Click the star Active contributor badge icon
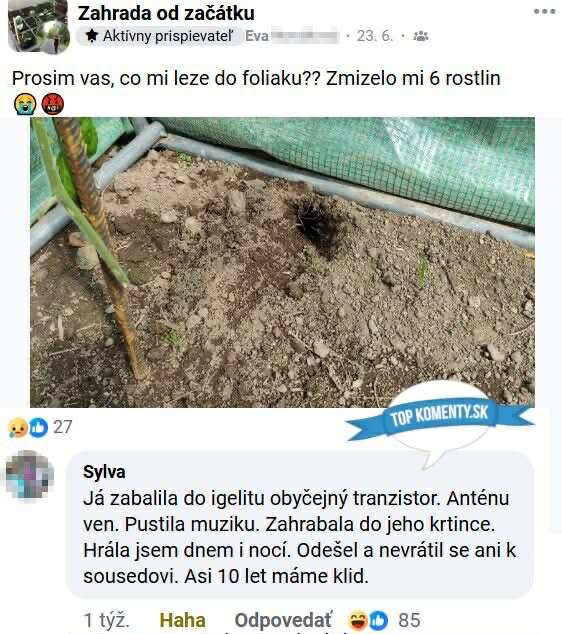 [92, 36]
